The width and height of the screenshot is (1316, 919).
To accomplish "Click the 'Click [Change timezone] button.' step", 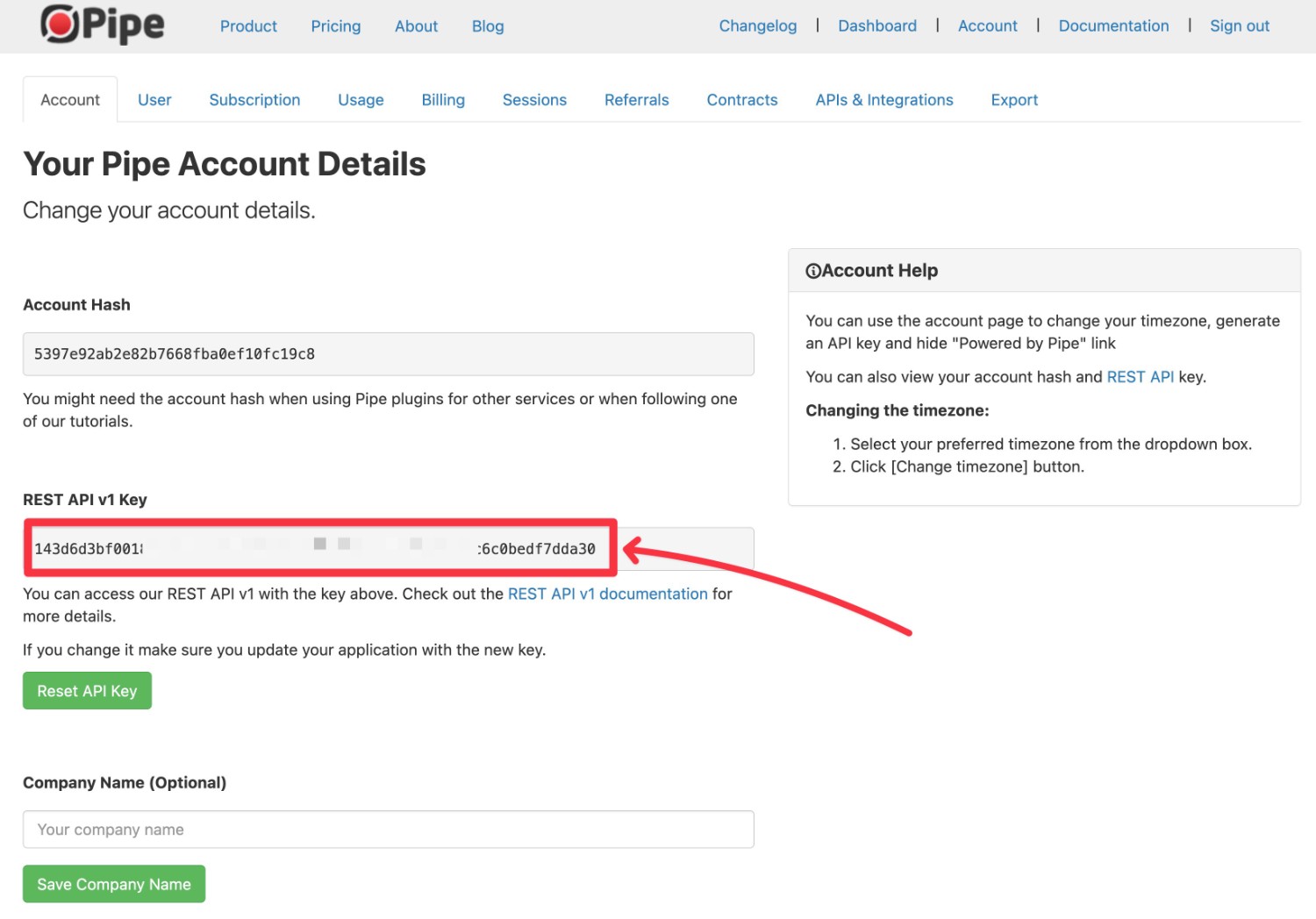I will [x=967, y=467].
